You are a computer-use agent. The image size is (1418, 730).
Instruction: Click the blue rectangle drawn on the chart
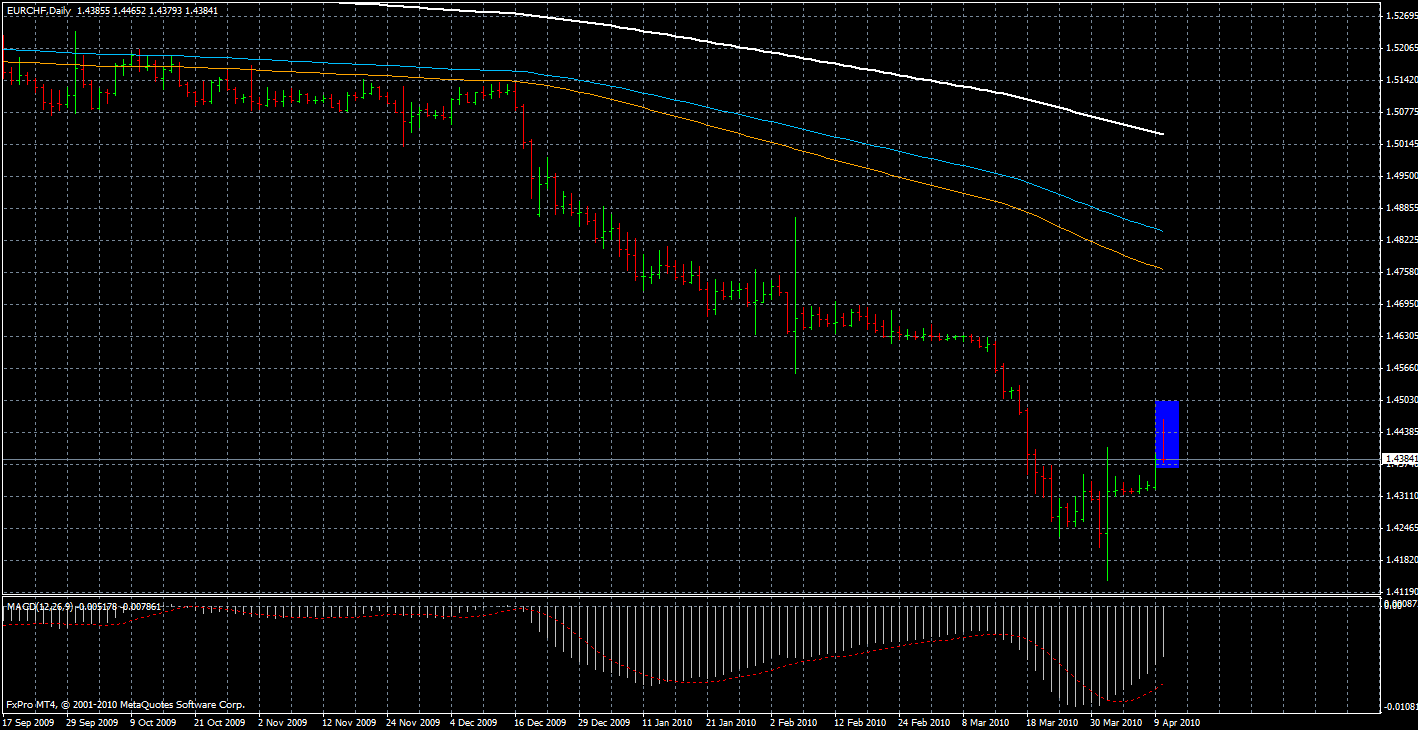[x=1167, y=434]
